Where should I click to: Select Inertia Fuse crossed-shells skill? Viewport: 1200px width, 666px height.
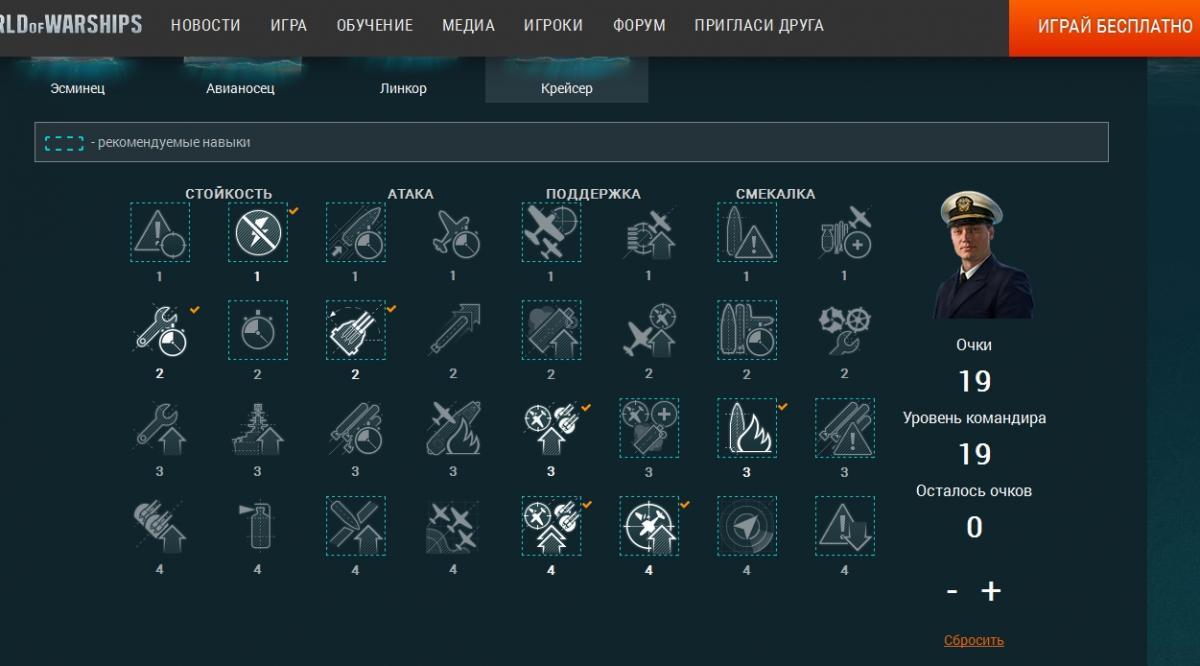(356, 526)
